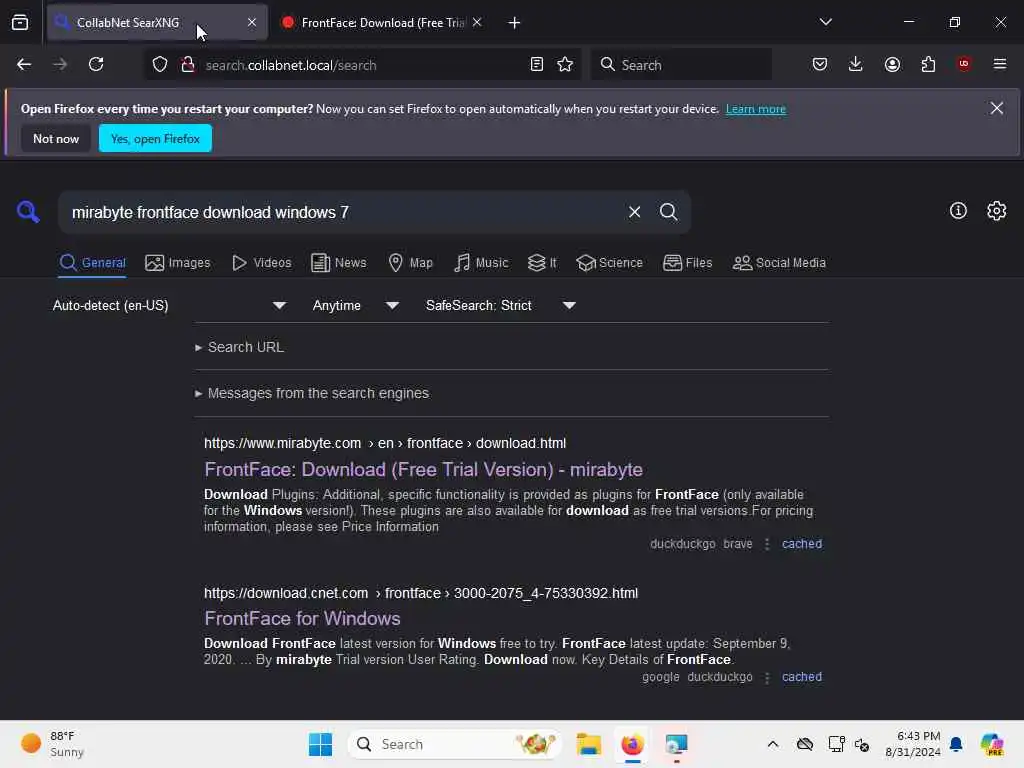
Task: Click the download.cnet.com result URL text
Action: [x=421, y=593]
